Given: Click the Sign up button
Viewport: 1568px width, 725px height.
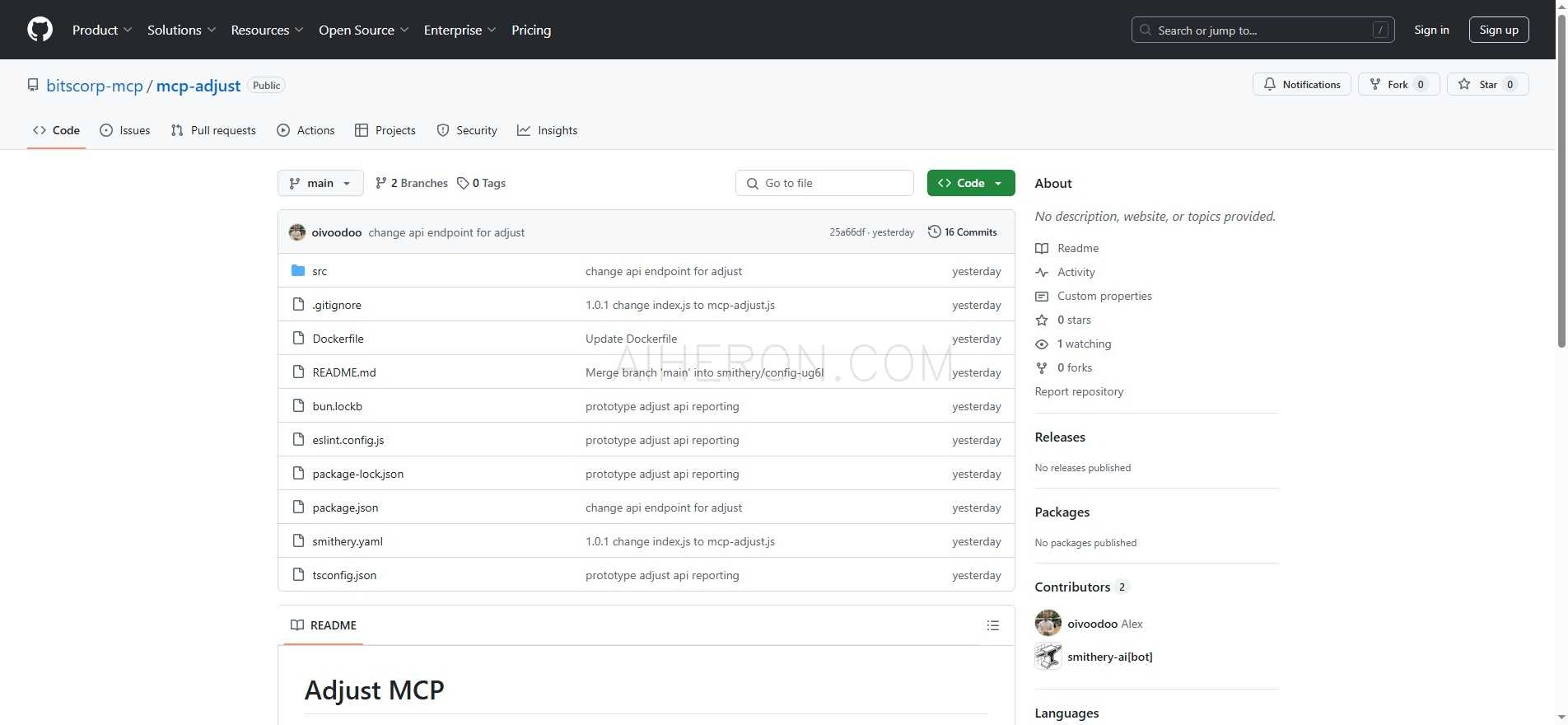Looking at the screenshot, I should (x=1499, y=30).
